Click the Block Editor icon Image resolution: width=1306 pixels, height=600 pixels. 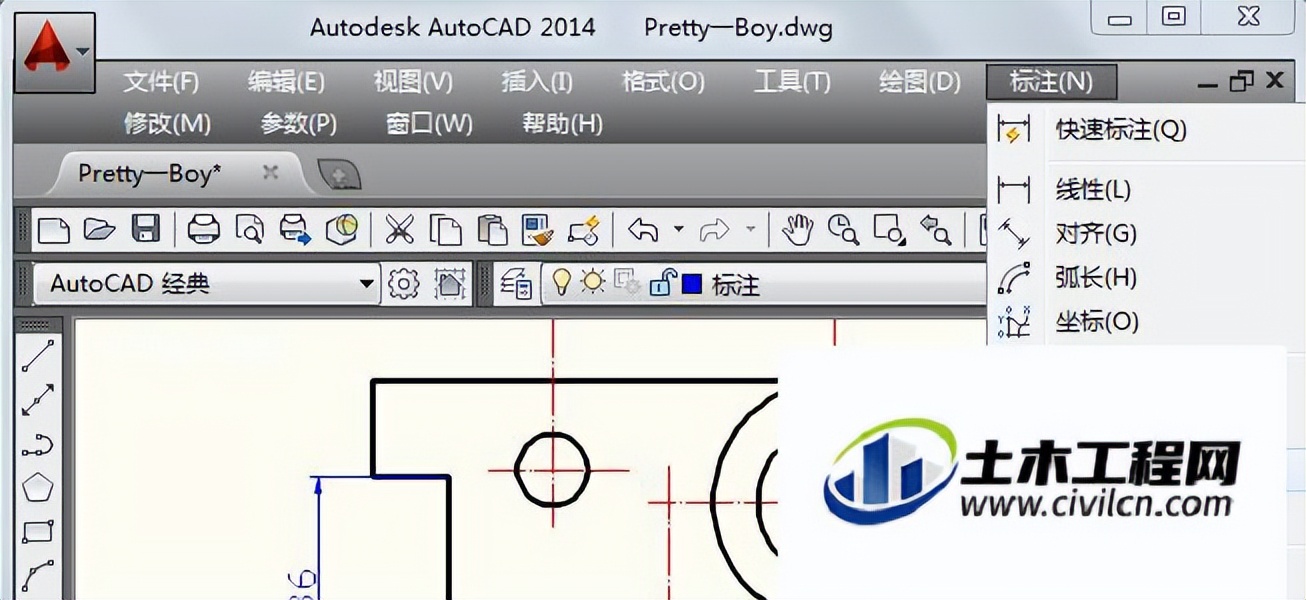[584, 230]
